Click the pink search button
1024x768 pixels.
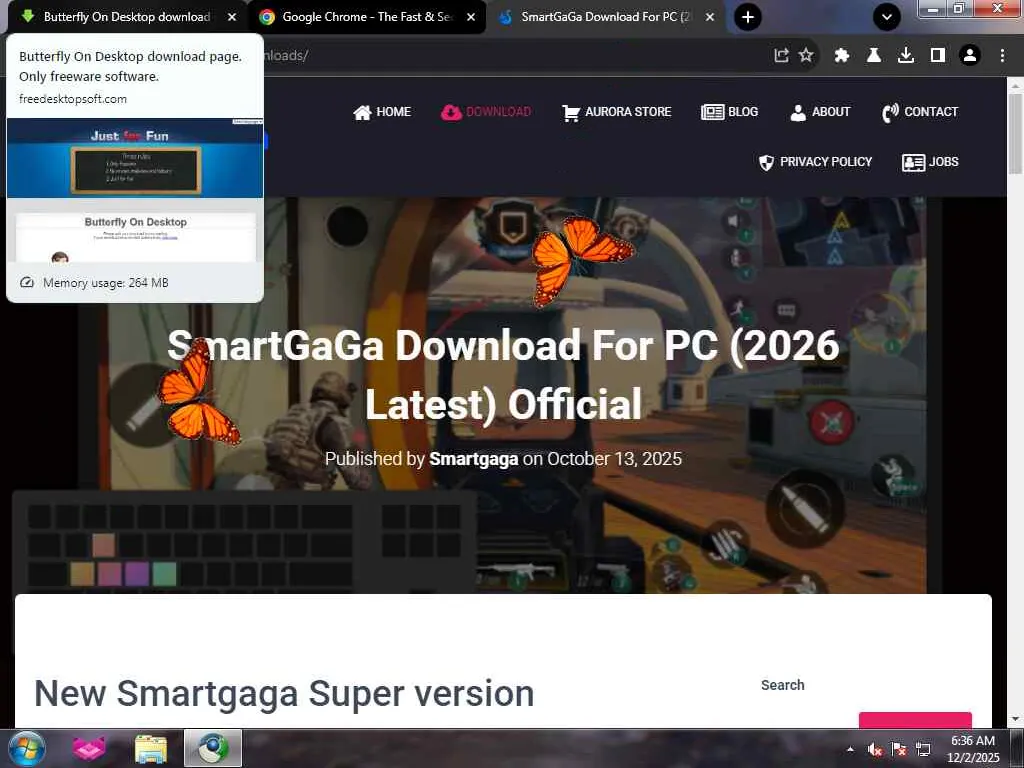coord(915,720)
